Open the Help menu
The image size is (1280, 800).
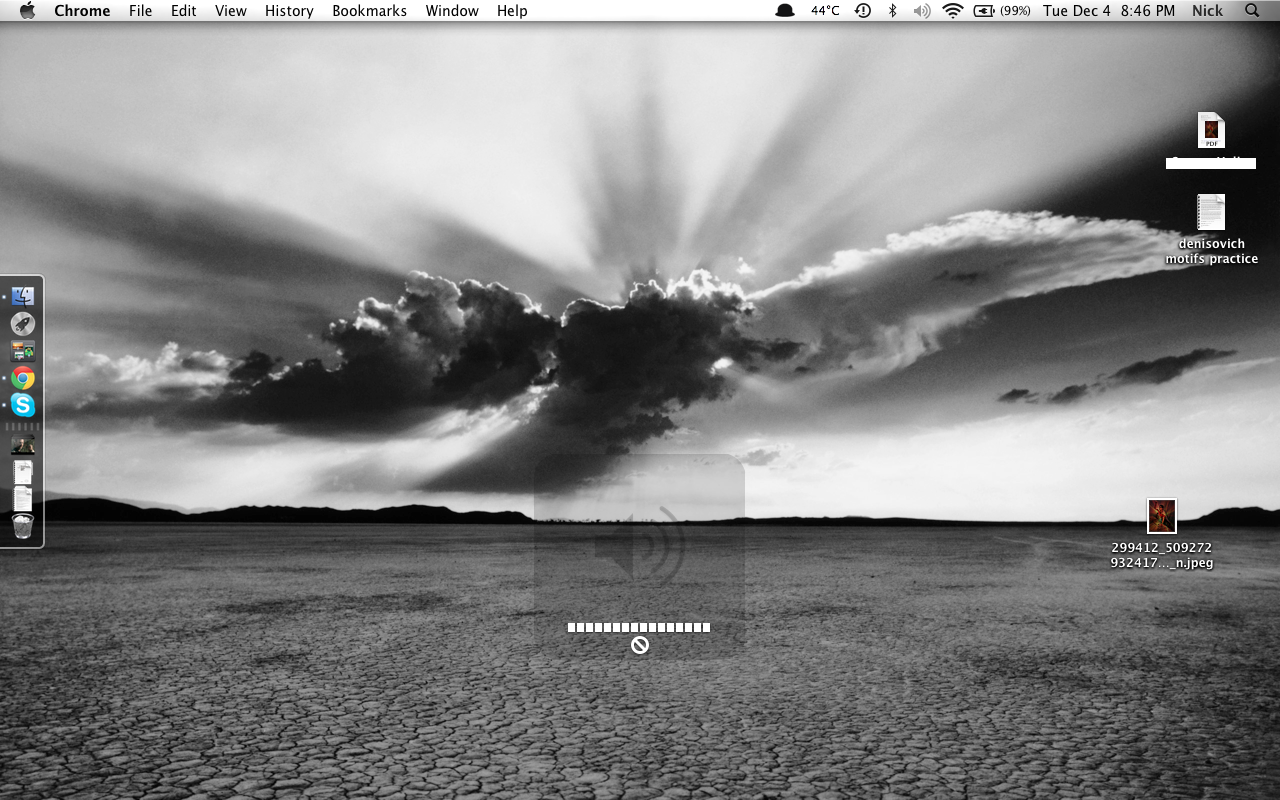click(x=512, y=11)
